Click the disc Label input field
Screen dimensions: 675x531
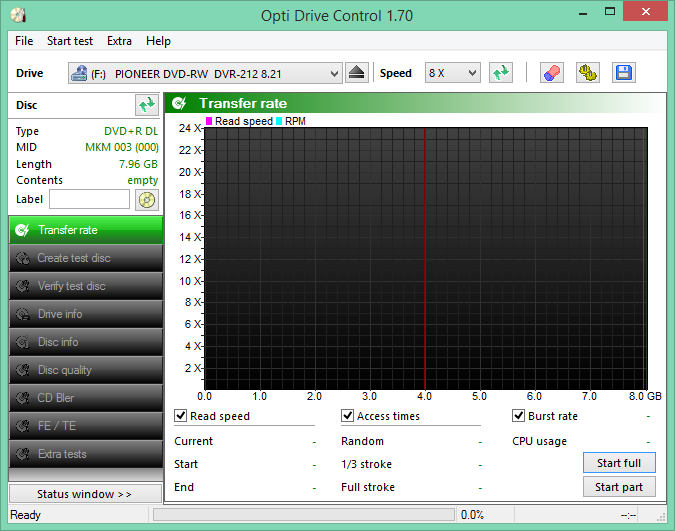pos(89,199)
